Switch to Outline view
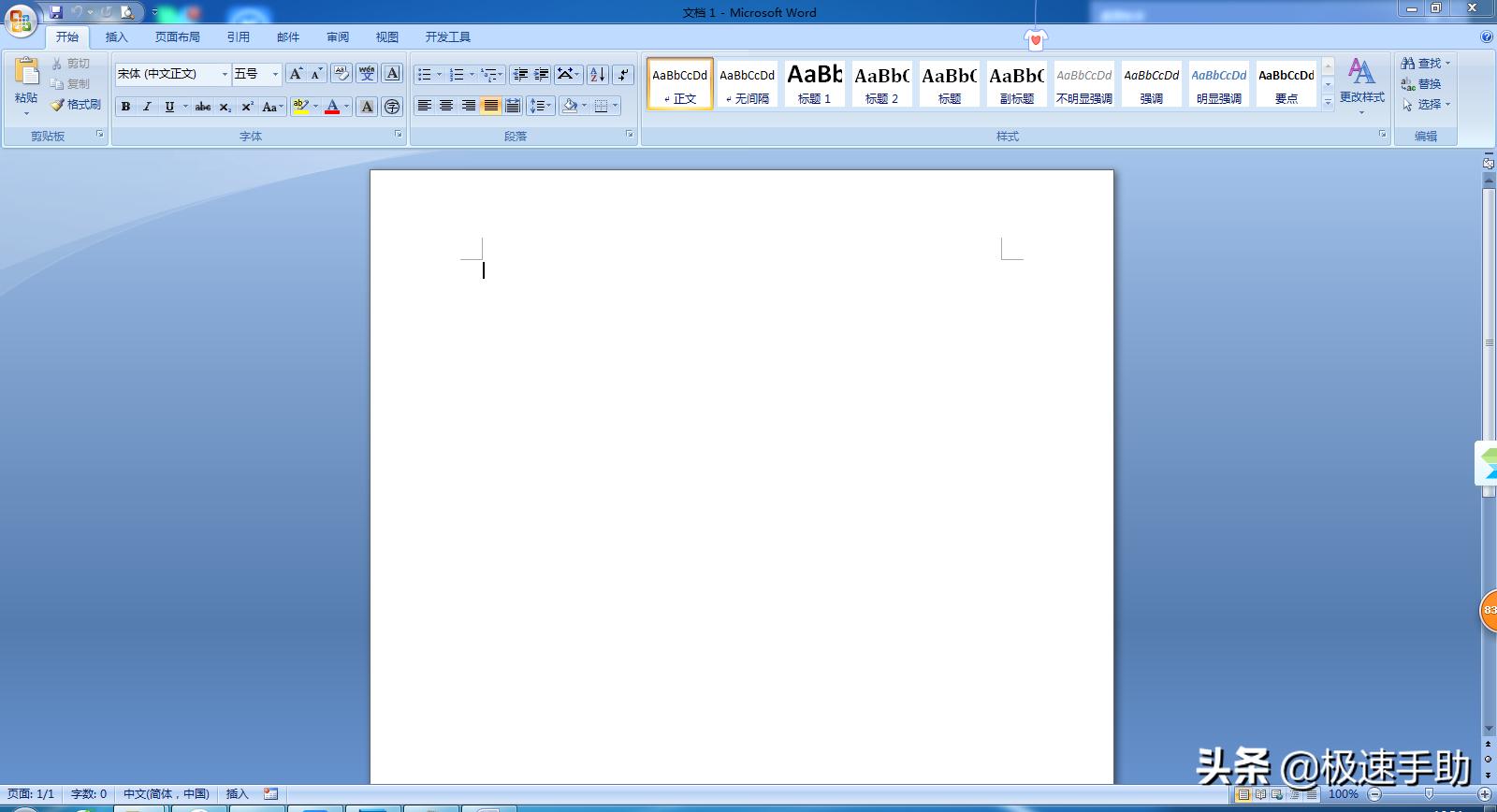Viewport: 1497px width, 812px height. [x=1295, y=794]
